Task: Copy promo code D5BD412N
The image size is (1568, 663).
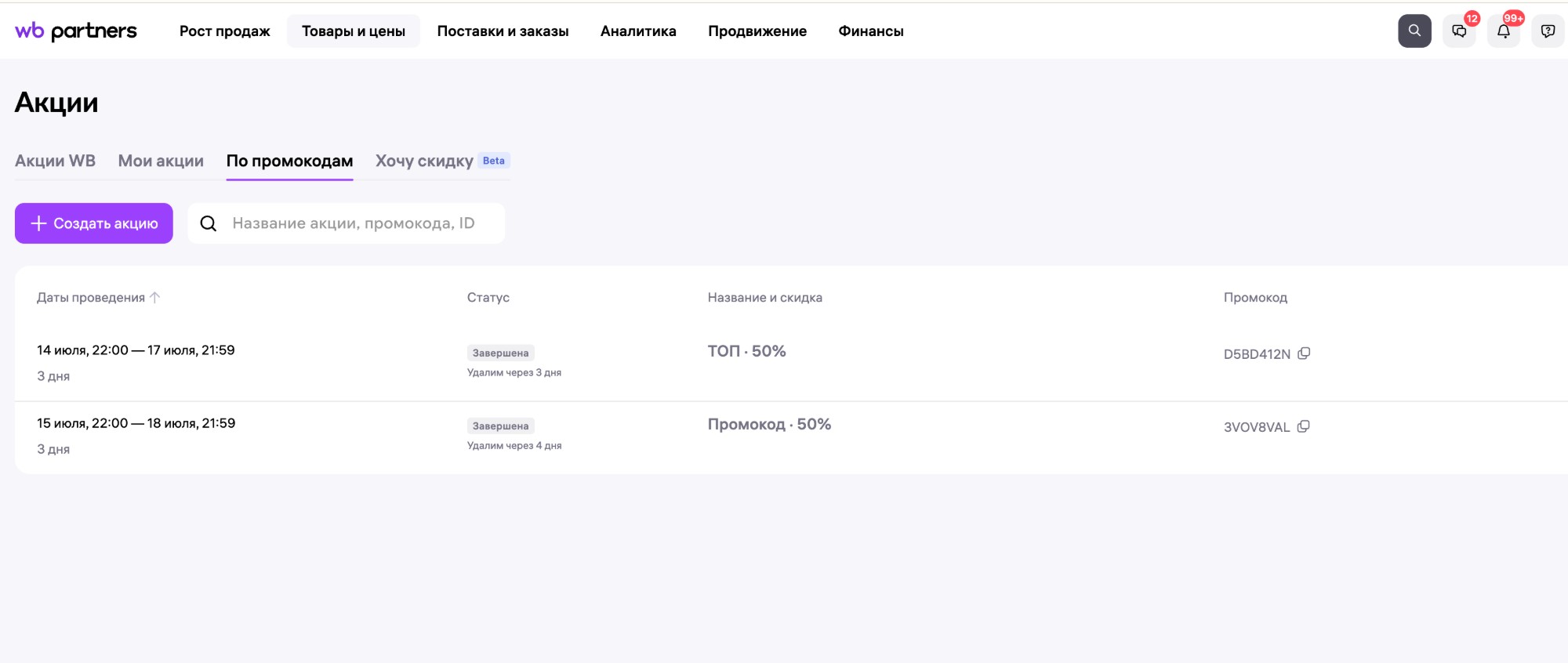Action: pyautogui.click(x=1304, y=353)
